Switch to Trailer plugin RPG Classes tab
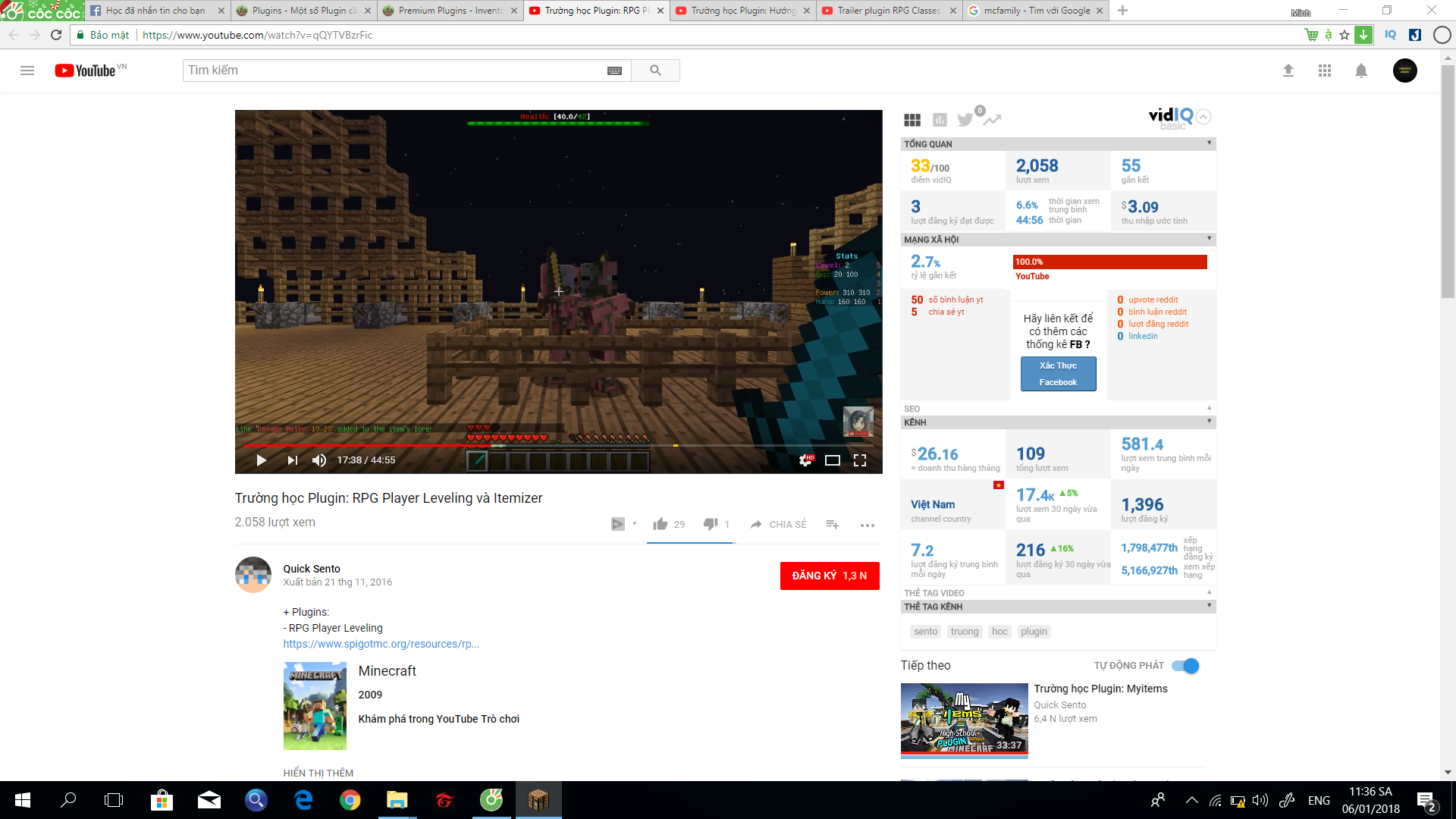This screenshot has height=819, width=1456. (887, 11)
